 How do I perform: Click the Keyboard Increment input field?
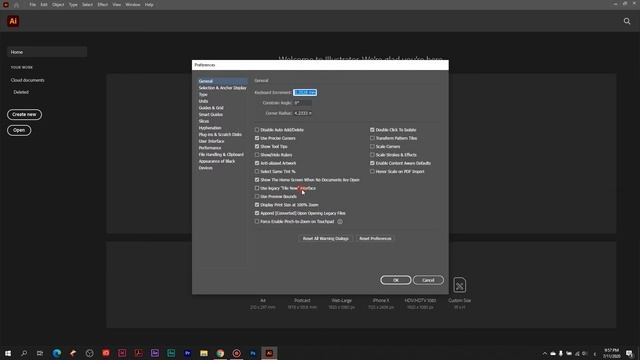[305, 93]
